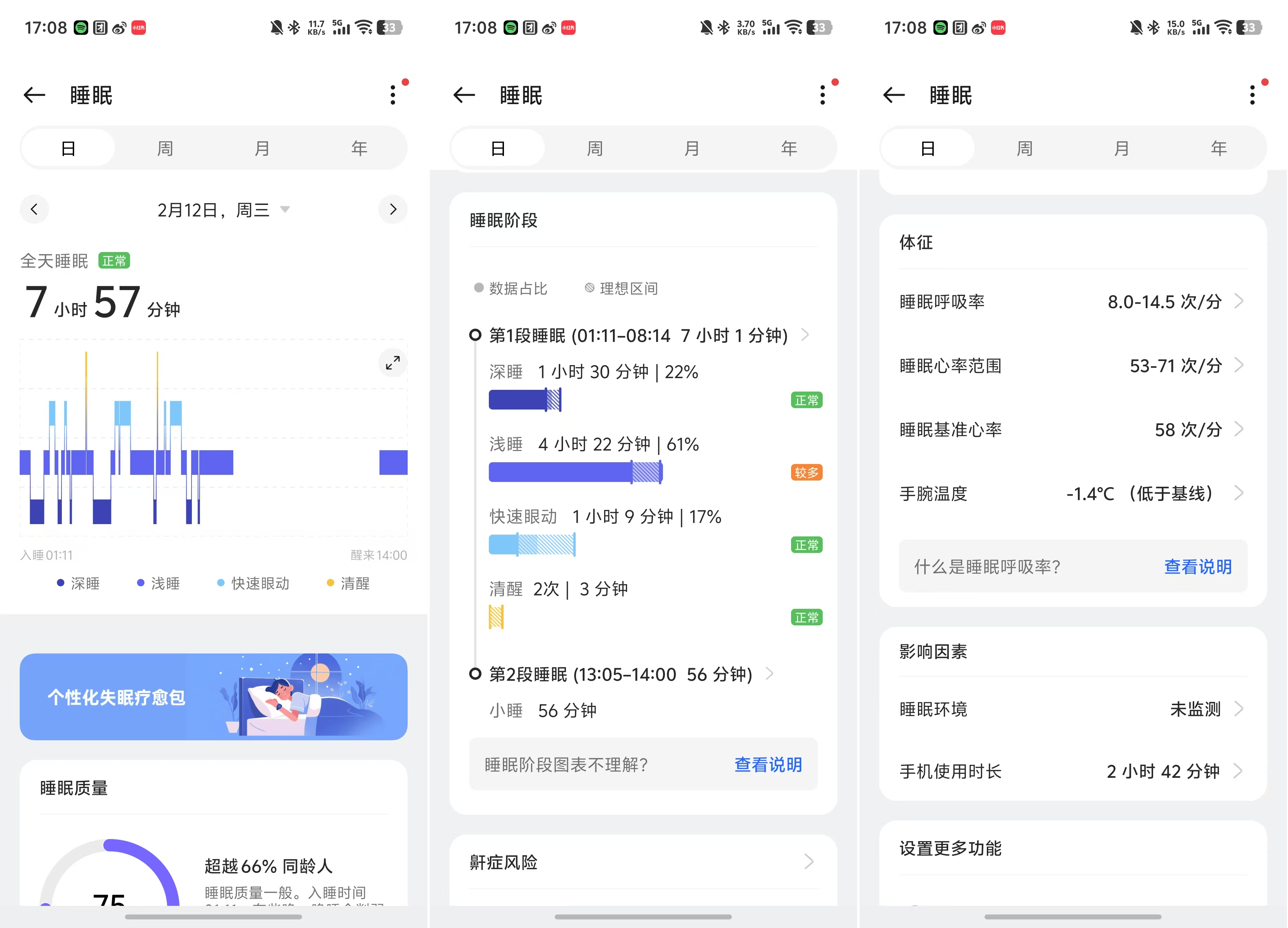Tap back arrow on first sleep screen
The image size is (1288, 928).
[35, 95]
